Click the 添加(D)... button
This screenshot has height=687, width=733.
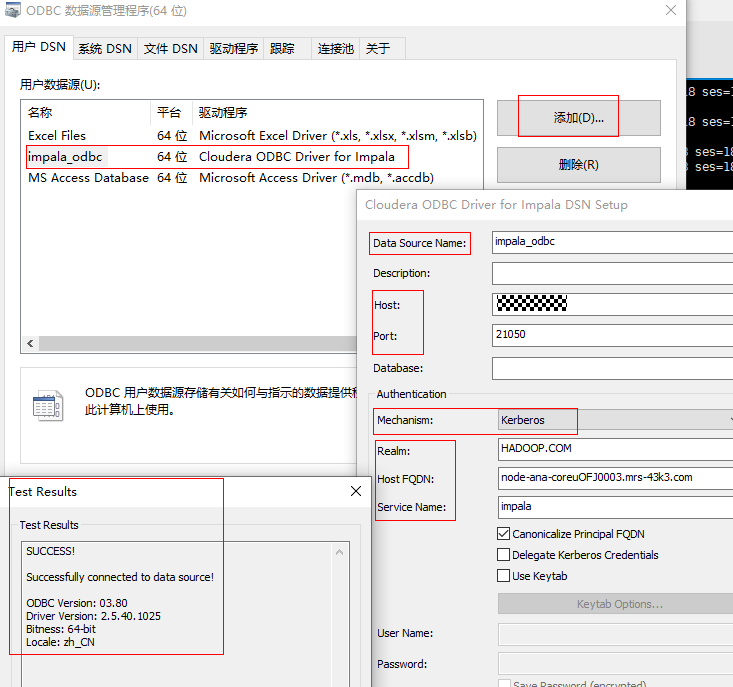point(579,118)
